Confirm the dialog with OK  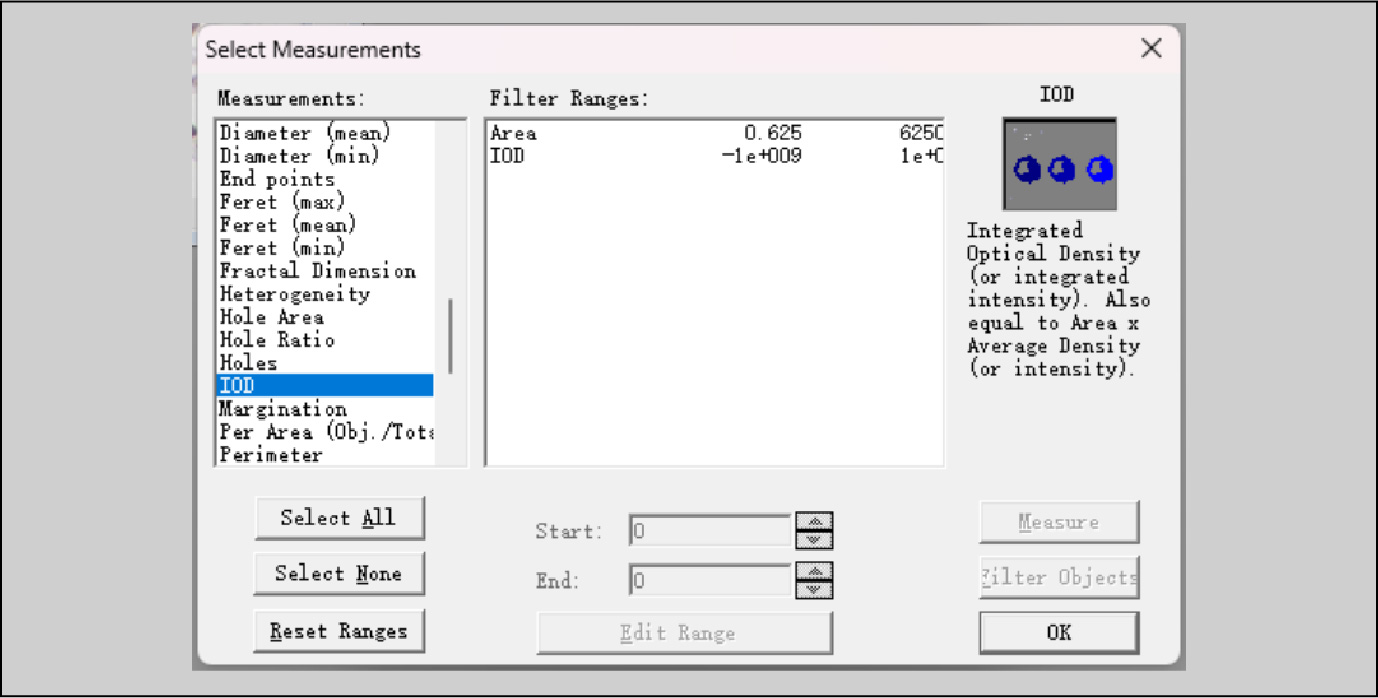[x=1058, y=632]
